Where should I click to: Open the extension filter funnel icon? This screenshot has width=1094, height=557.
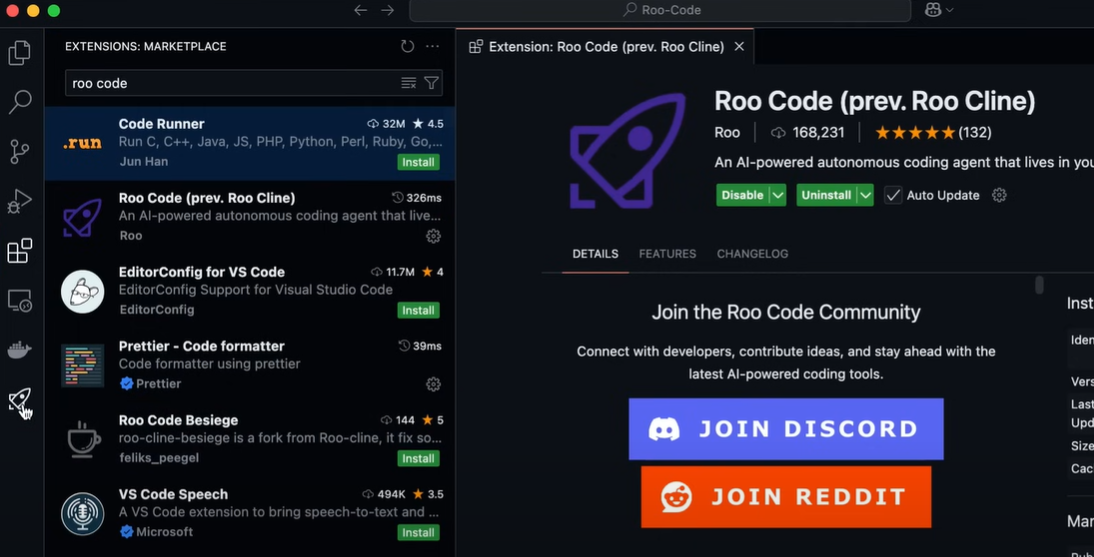432,83
